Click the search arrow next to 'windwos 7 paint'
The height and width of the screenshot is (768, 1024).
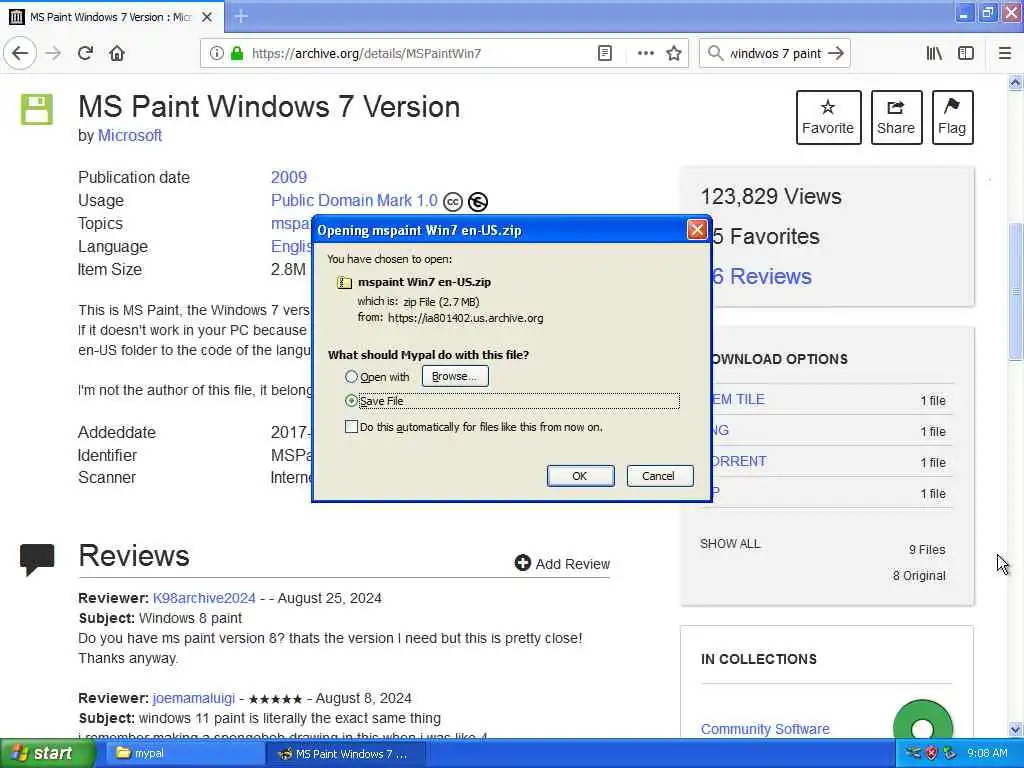(836, 54)
